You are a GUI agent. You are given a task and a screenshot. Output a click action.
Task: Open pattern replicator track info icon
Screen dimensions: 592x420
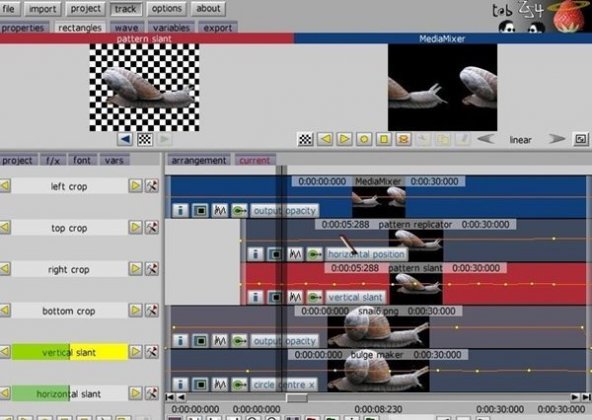[256, 254]
